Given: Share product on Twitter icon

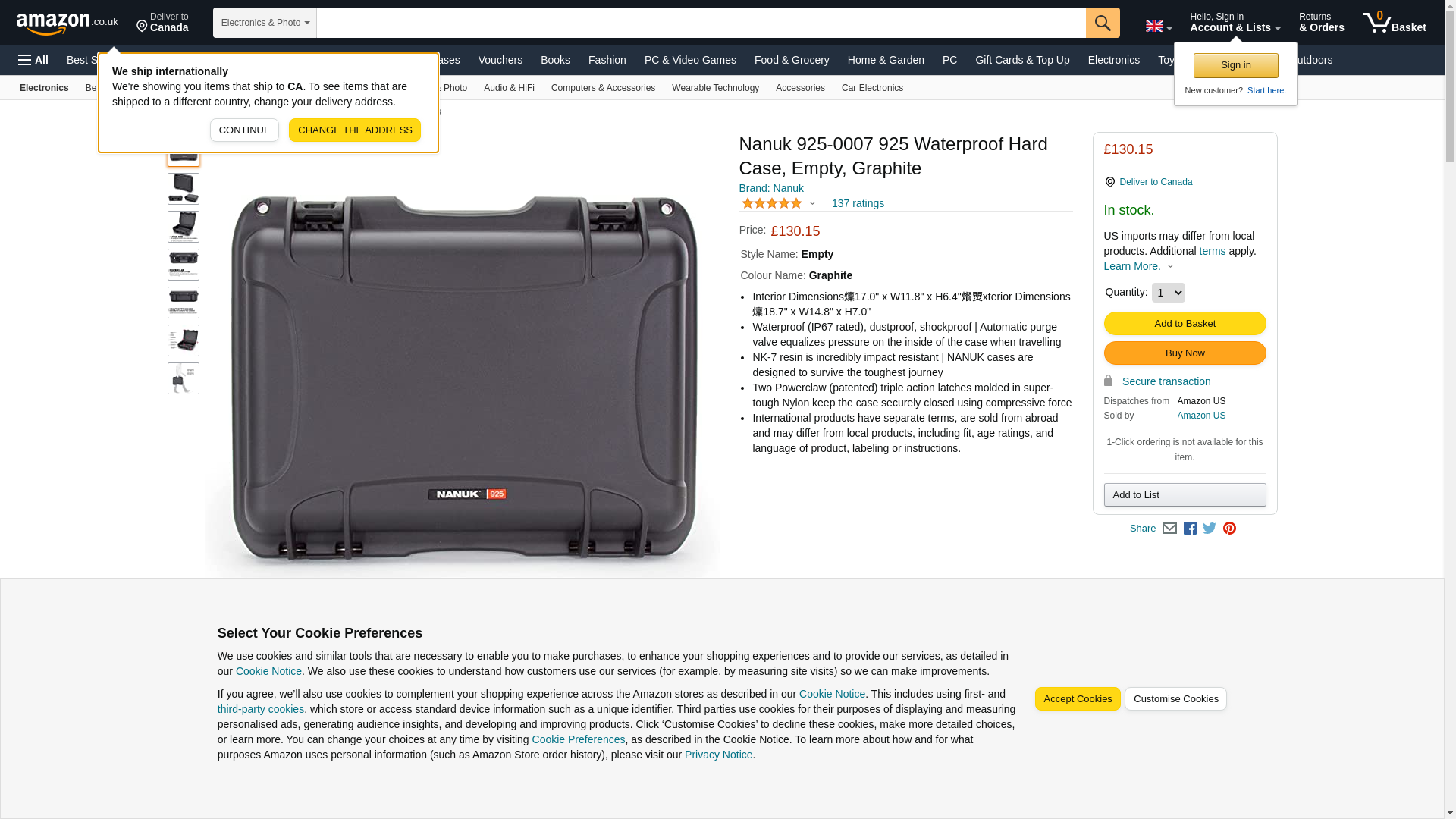Looking at the screenshot, I should (1210, 529).
